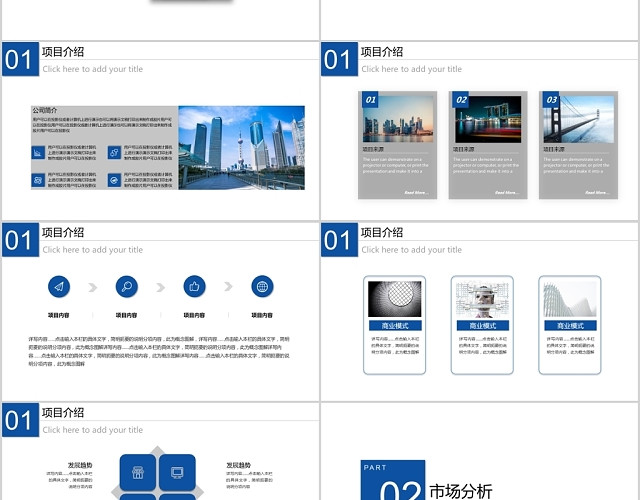Image resolution: width=640 pixels, height=500 pixels.
Task: Click Read More on card 02
Action: click(x=507, y=192)
